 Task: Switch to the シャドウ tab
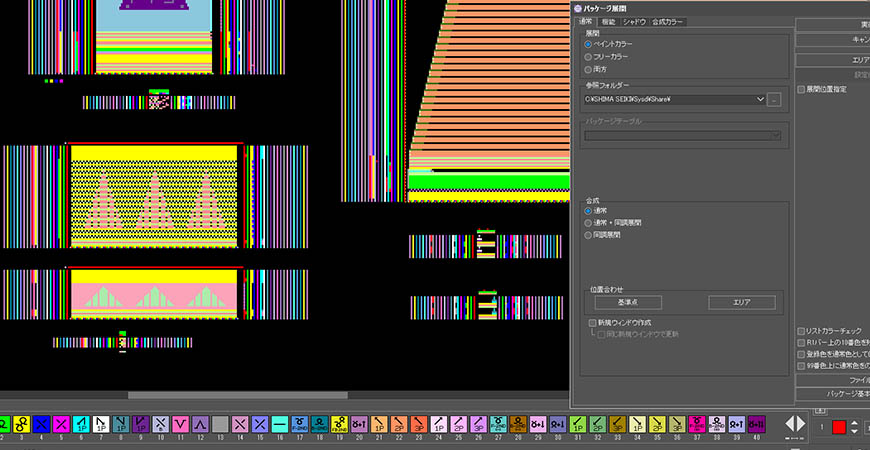pos(634,21)
